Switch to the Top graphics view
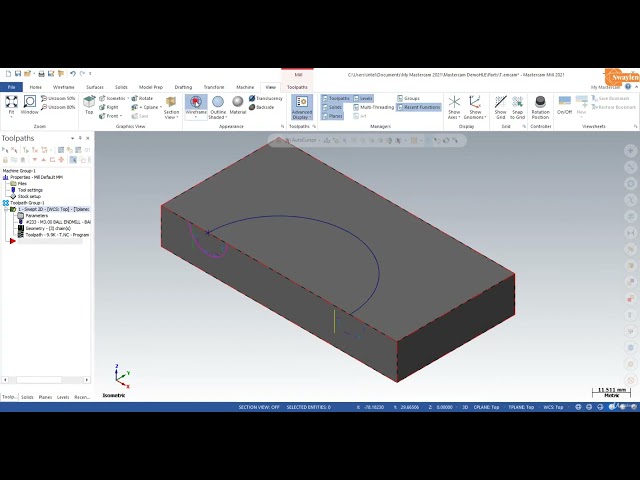The image size is (640, 480). [x=89, y=105]
